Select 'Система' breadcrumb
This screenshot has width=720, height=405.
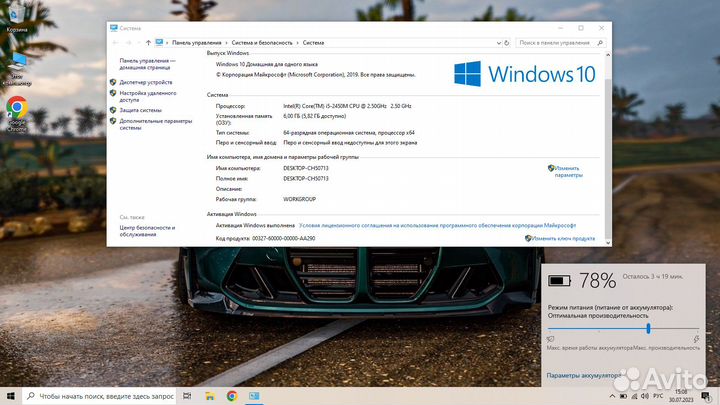click(313, 43)
